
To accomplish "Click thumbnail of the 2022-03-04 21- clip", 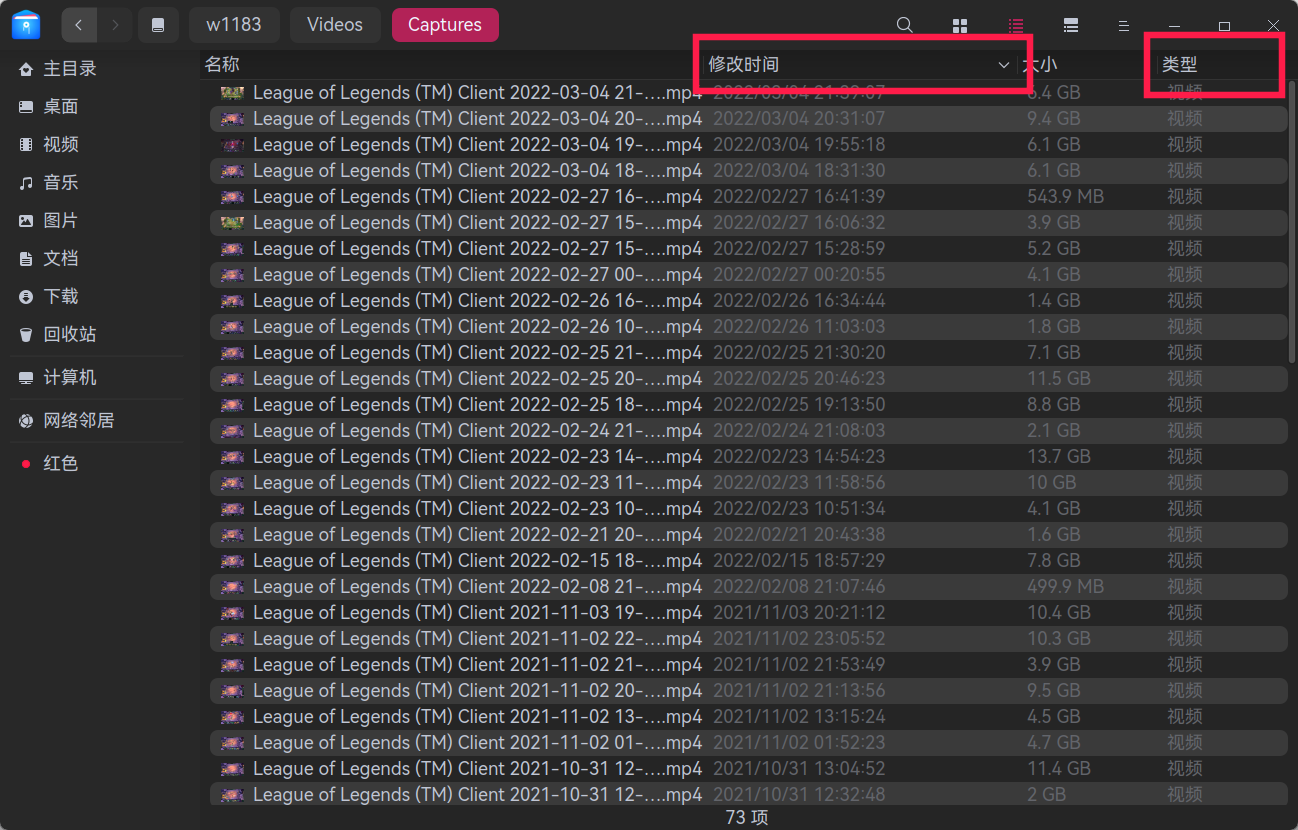I will tap(232, 93).
